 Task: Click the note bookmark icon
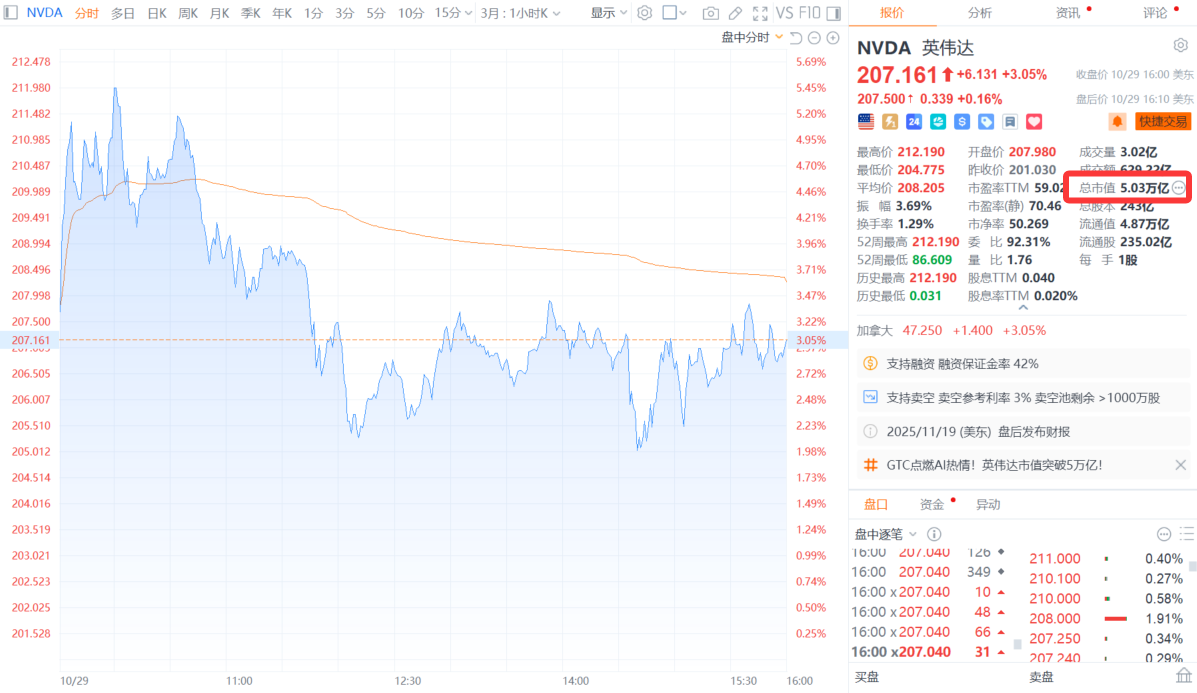click(x=1010, y=121)
